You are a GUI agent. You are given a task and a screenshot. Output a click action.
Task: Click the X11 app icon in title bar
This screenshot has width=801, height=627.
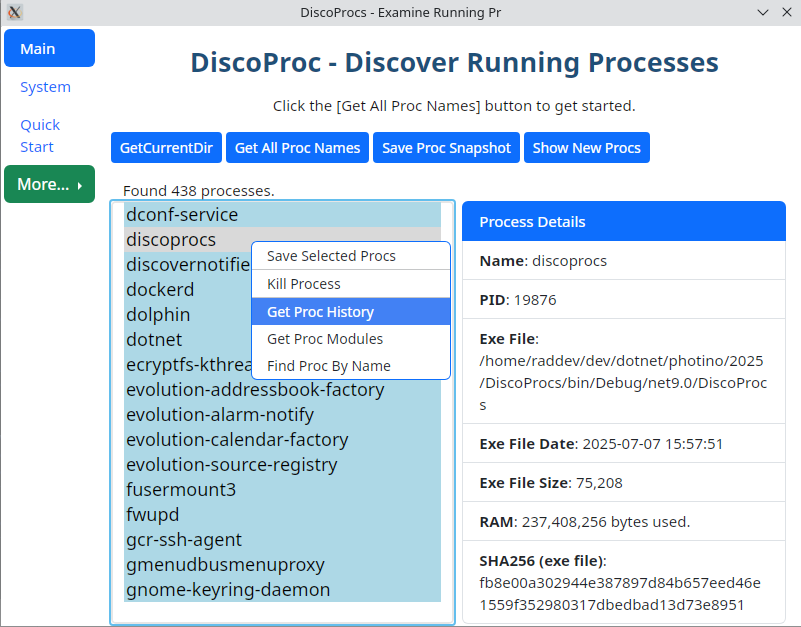pyautogui.click(x=14, y=12)
